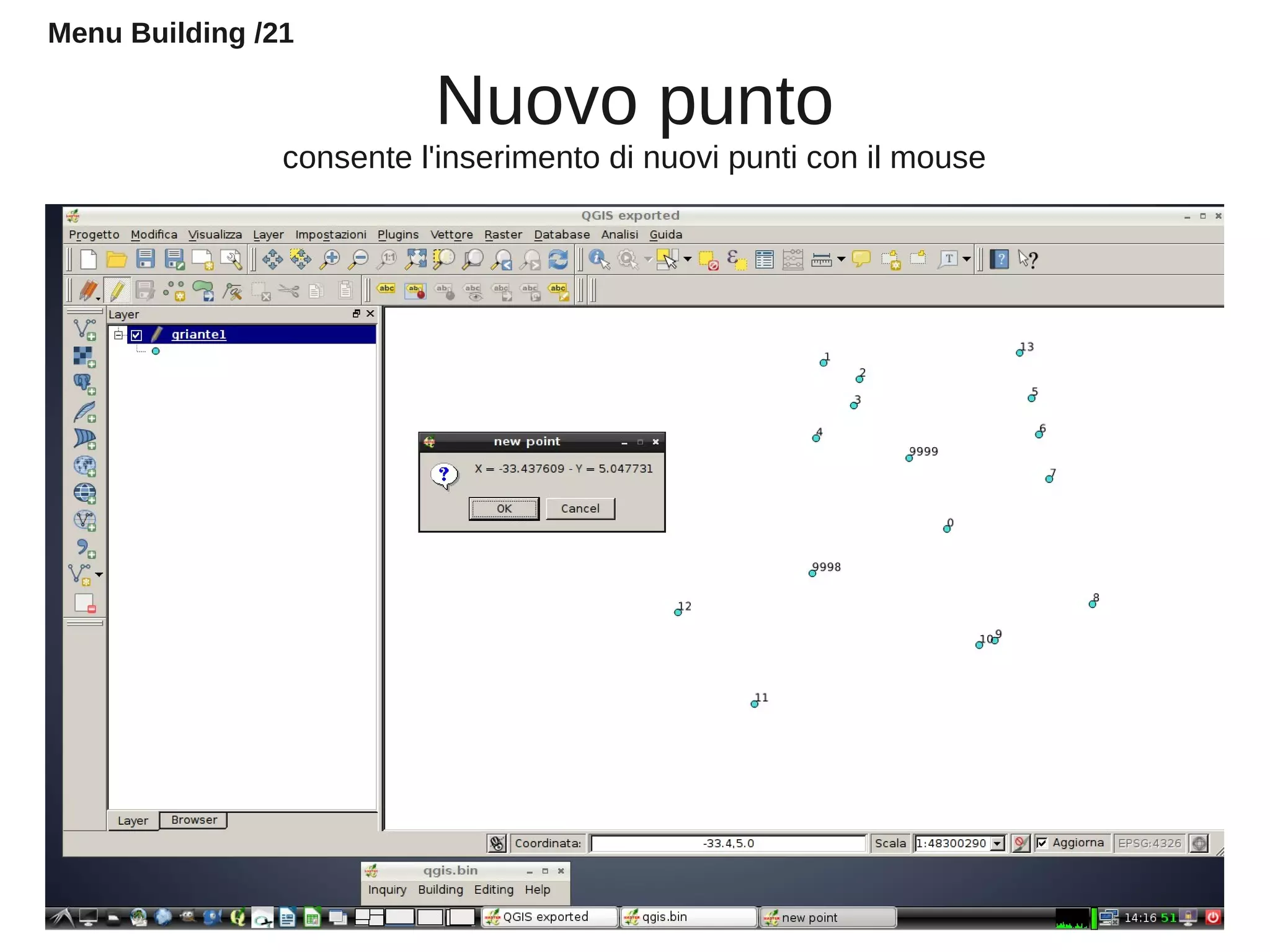Open the Help contents book icon

click(x=1000, y=259)
